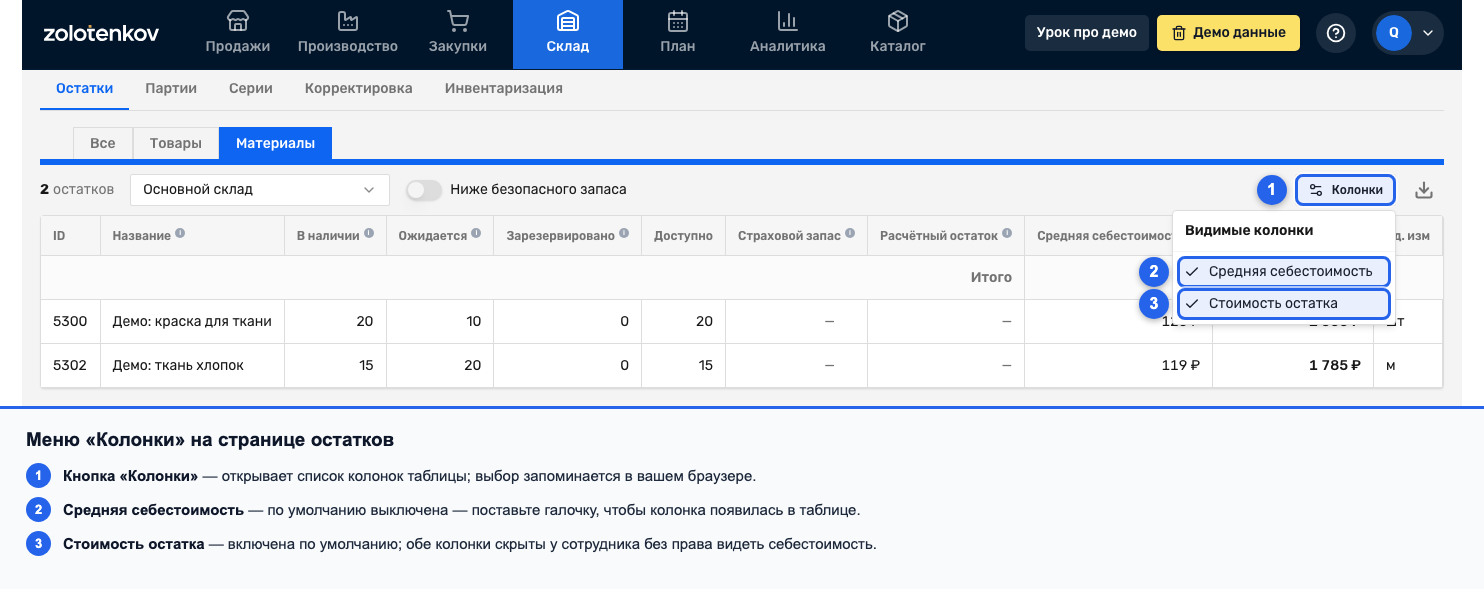Click ID cell 5300
Screen dimensions: 1484x589
click(x=70, y=321)
